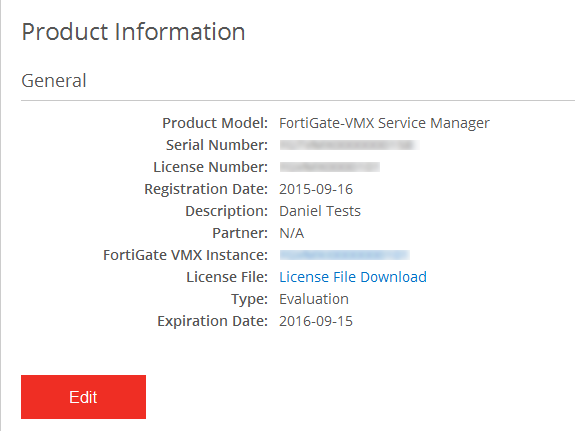Click the FortiGate VMX Instance label
Screen dimensions: 575x431
[x=186, y=255]
